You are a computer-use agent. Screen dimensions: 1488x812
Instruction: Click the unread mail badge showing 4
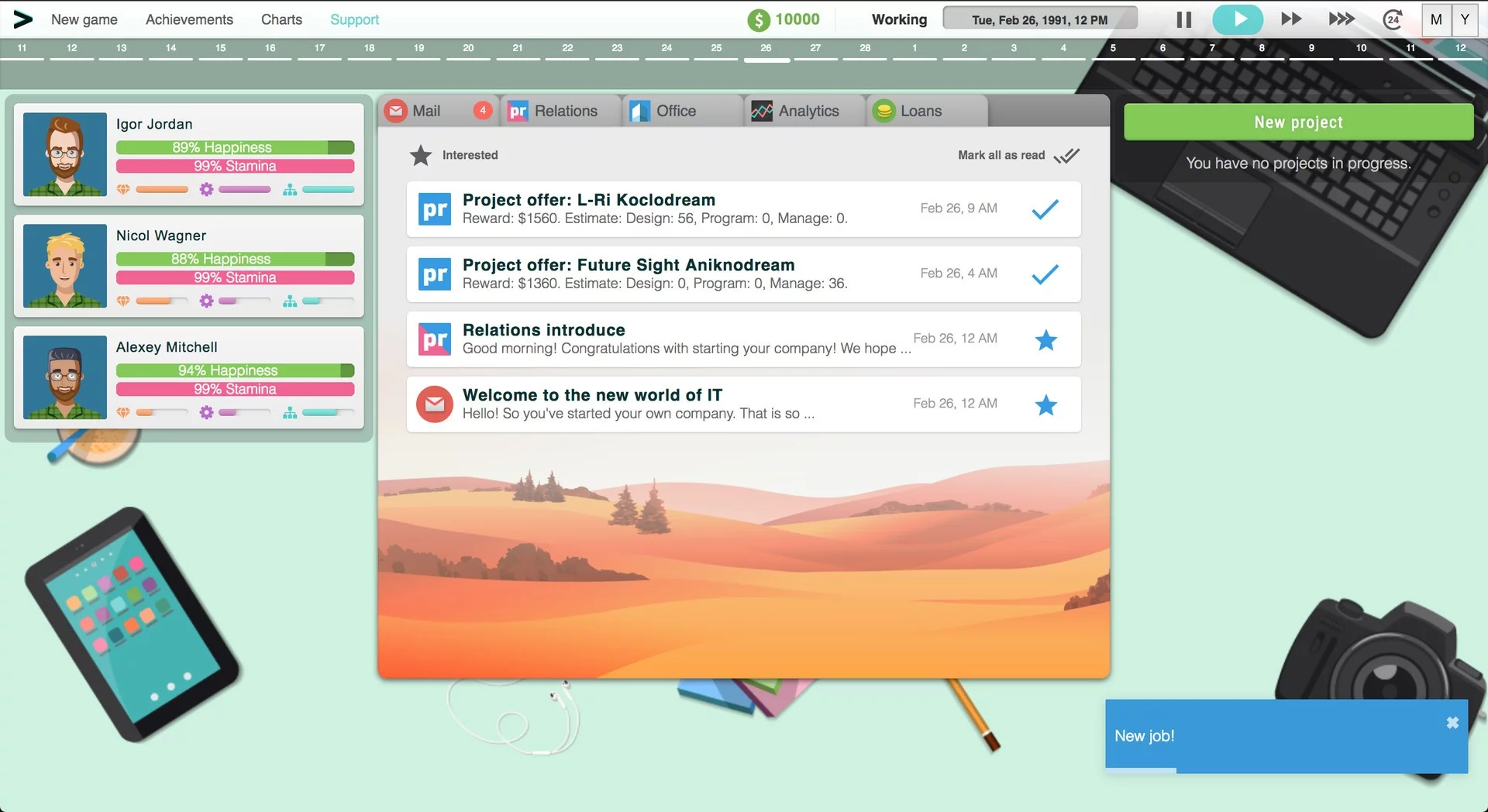click(x=483, y=111)
